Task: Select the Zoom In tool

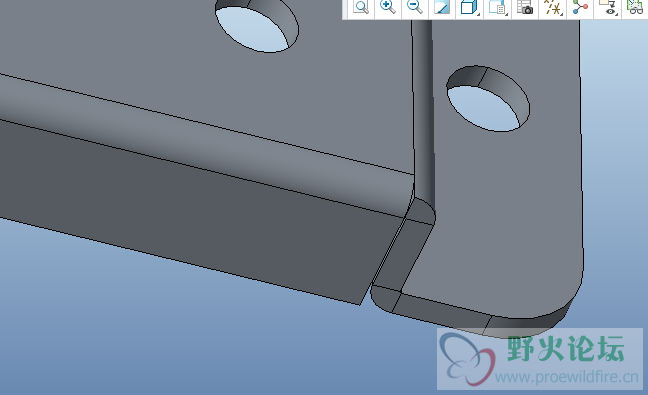Action: click(388, 7)
